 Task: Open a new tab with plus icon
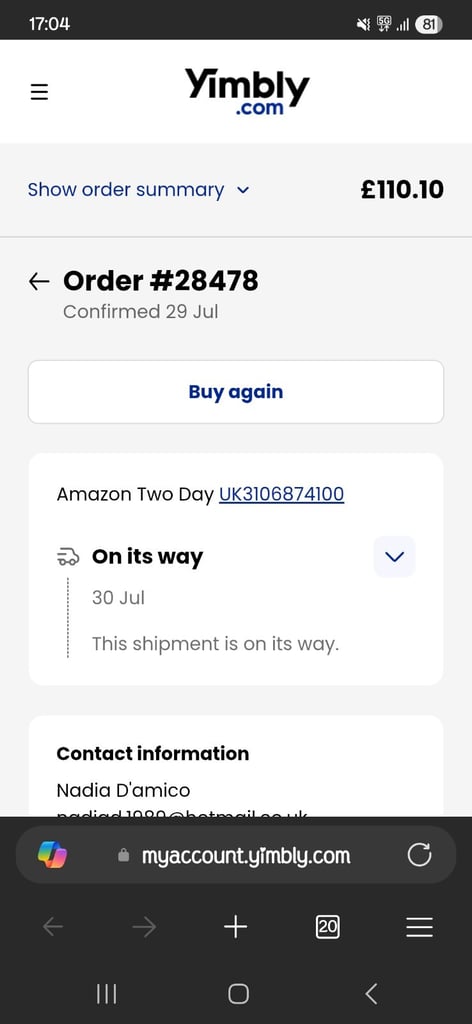tap(236, 927)
